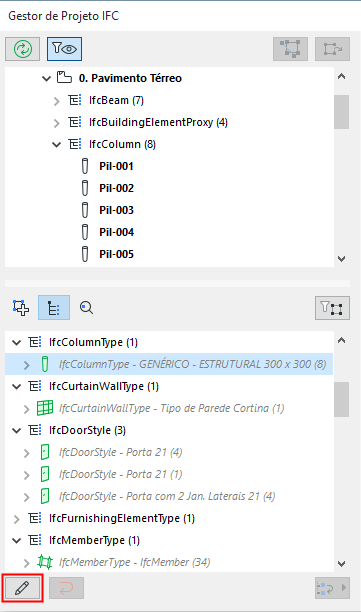Collapse the IfcCurtainWallType (1) group
The width and height of the screenshot is (361, 612).
click(16, 387)
